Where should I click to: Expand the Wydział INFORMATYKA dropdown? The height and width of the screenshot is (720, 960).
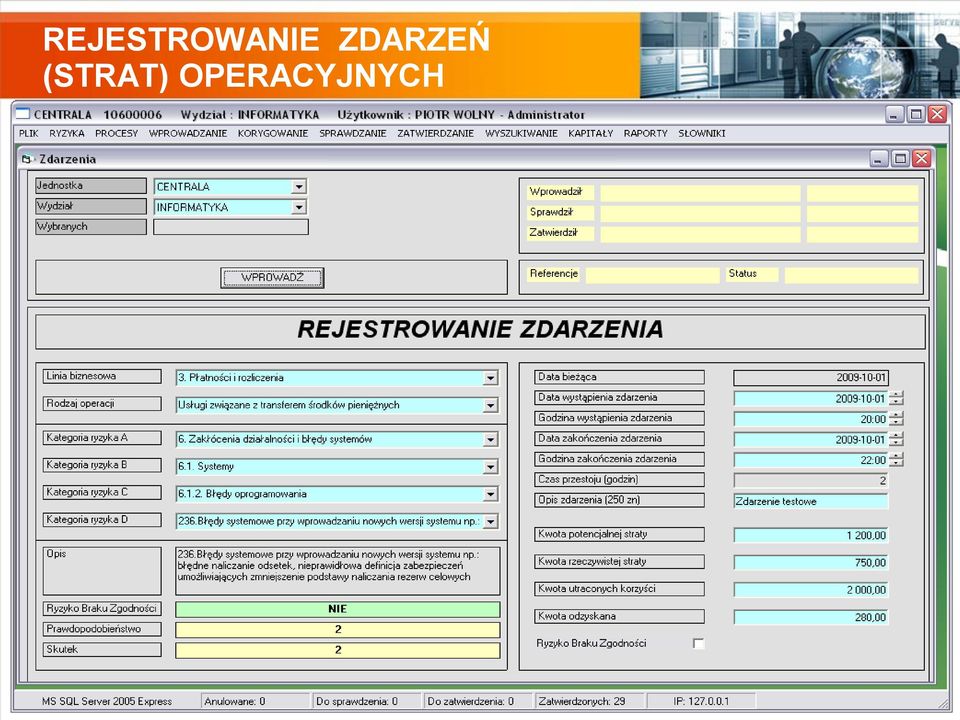[x=299, y=208]
